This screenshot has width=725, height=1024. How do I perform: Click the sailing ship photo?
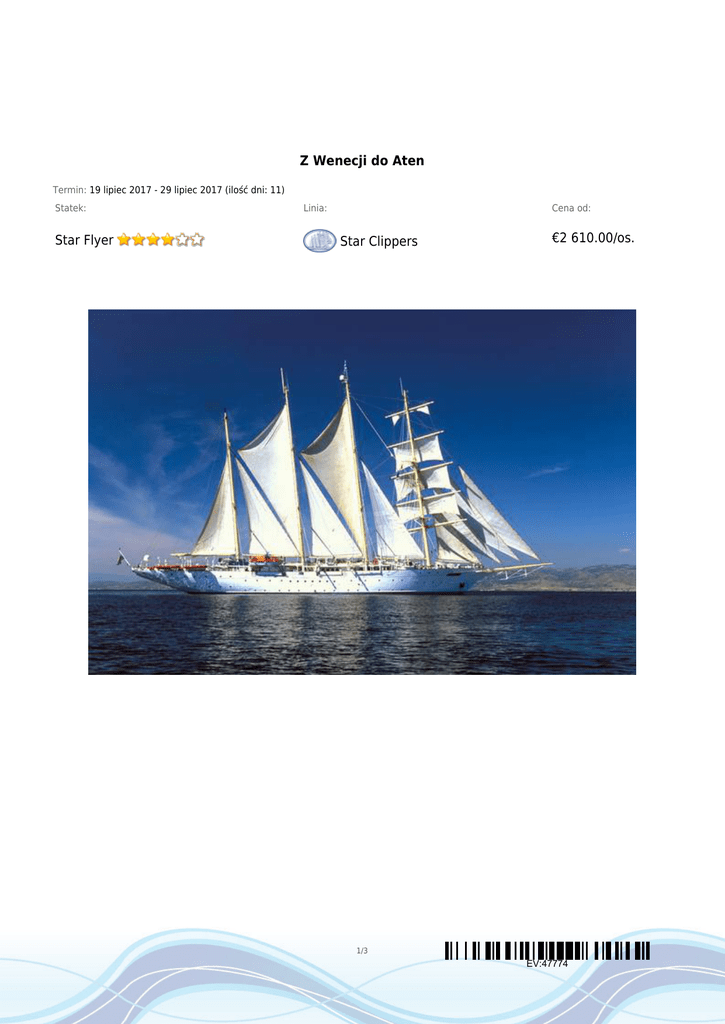[362, 492]
